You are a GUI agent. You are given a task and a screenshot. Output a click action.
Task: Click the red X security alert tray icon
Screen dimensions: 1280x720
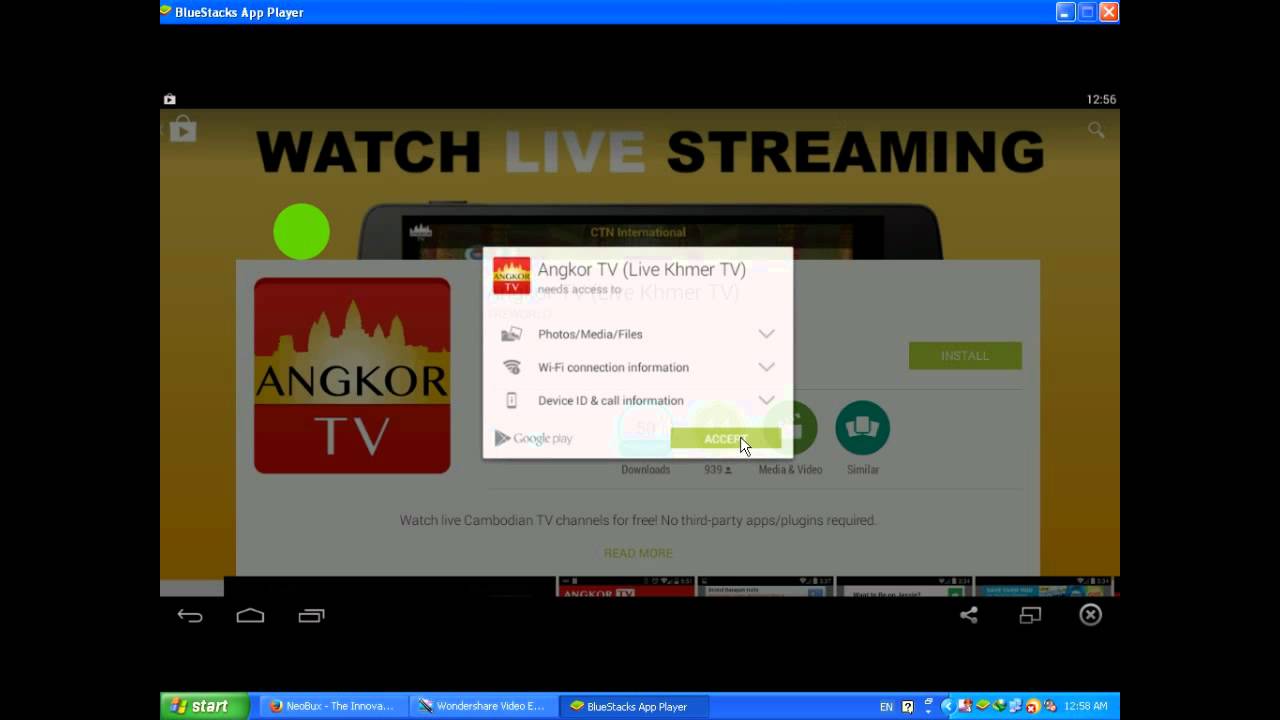(1033, 706)
